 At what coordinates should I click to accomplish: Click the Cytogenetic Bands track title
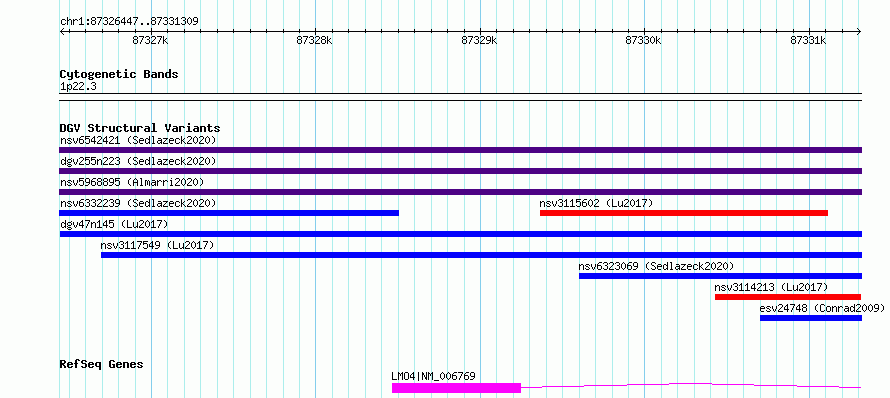(x=119, y=74)
